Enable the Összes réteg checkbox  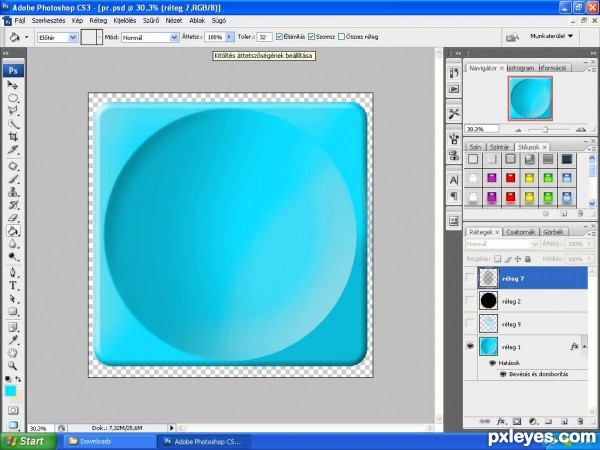tap(341, 37)
